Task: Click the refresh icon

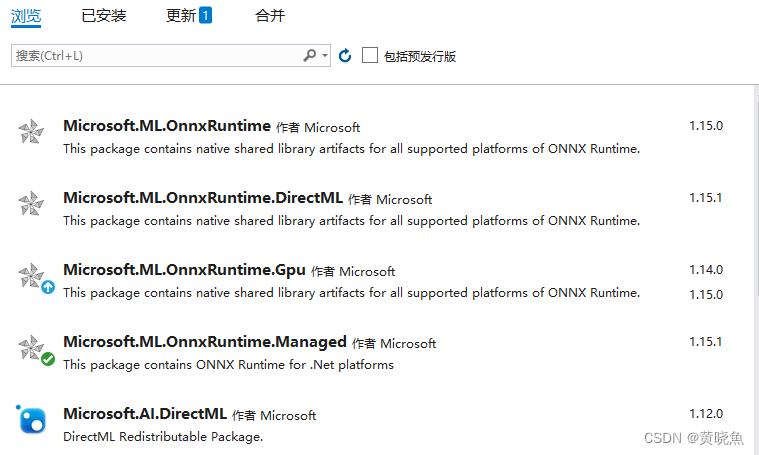Action: tap(345, 56)
